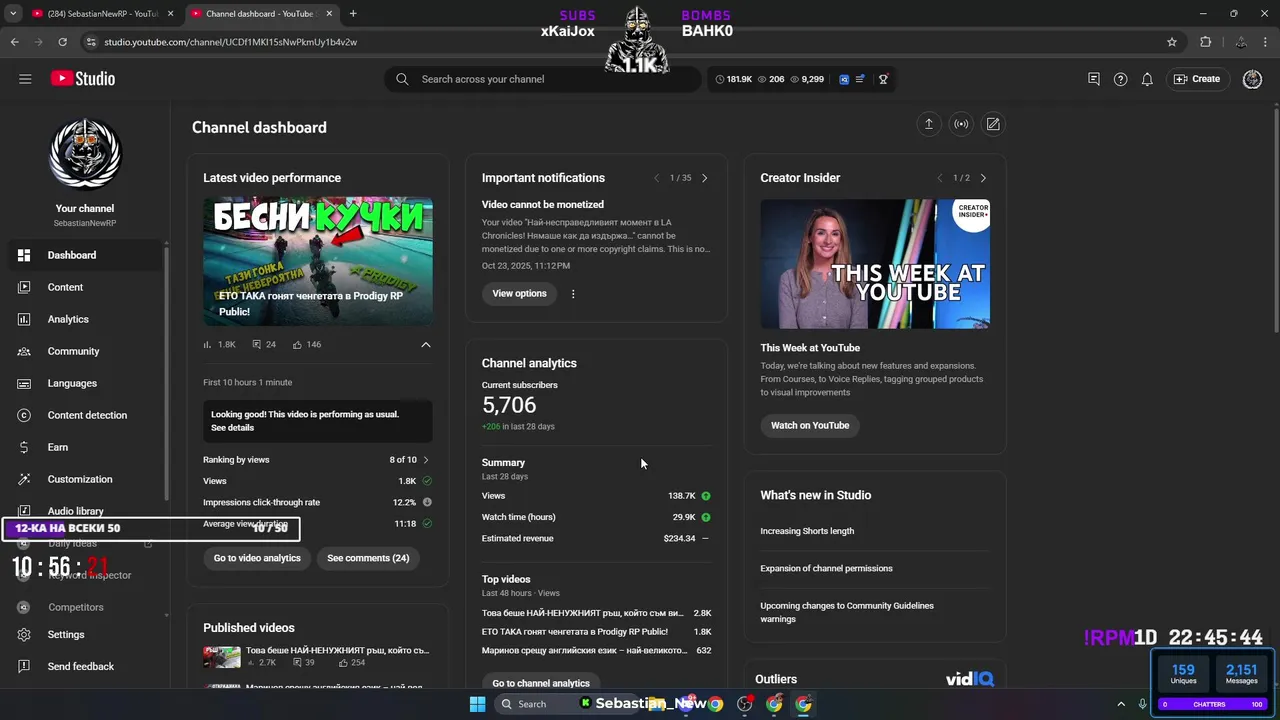Open the comments speech-bubble icon in header
1280x720 pixels.
[1094, 79]
